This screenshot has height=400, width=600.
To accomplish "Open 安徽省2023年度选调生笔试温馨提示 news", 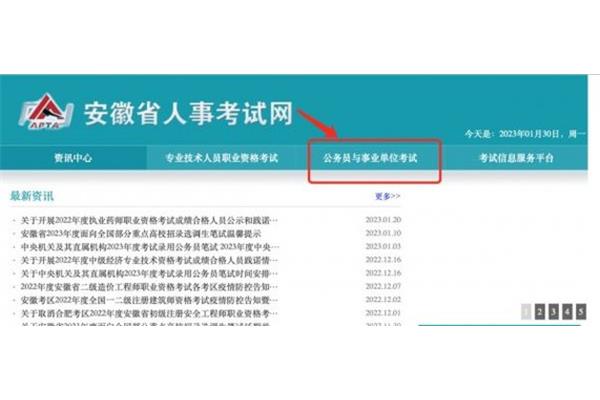I will point(141,233).
